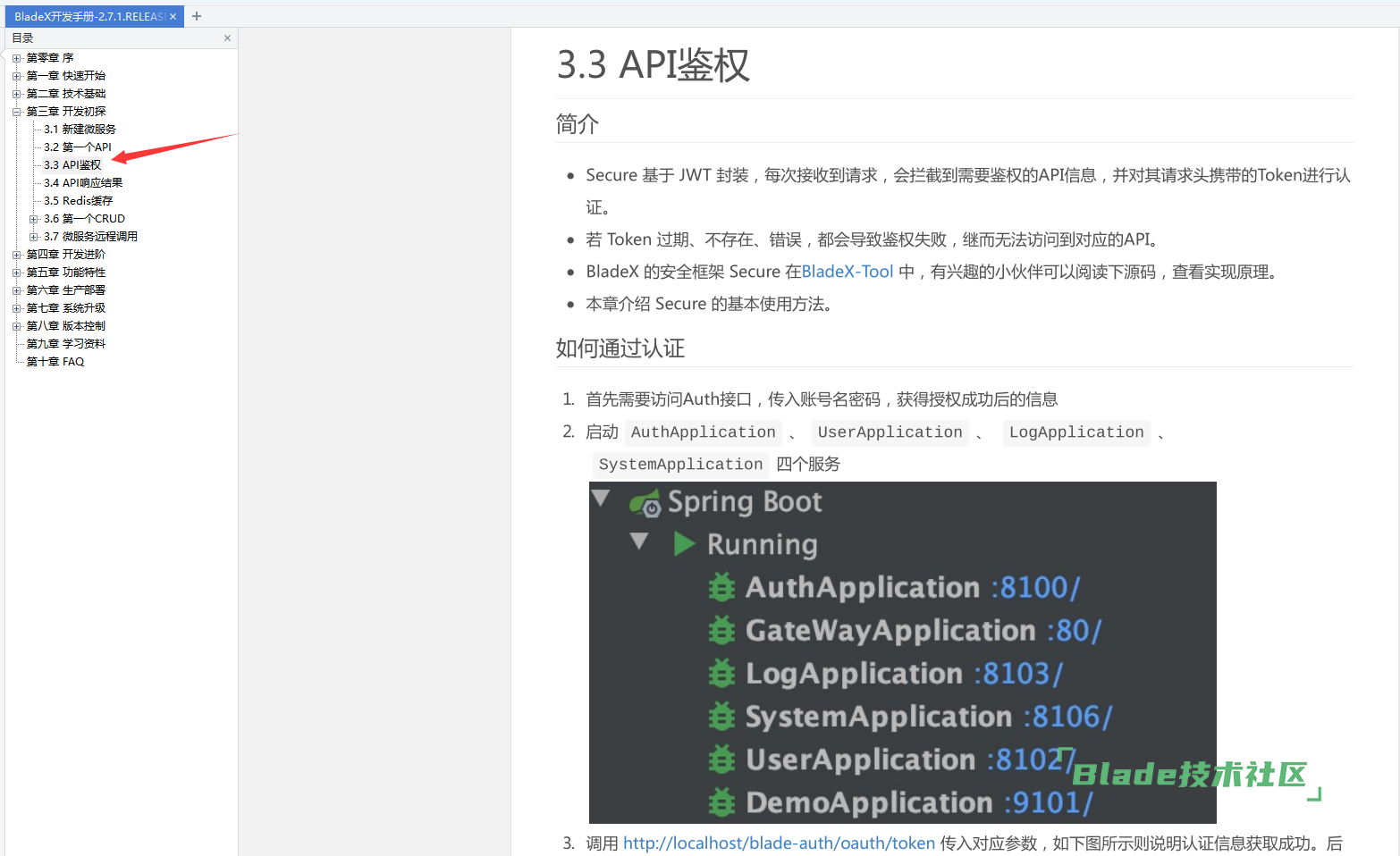
Task: Open the localhost blade-auth oauth token link
Action: click(x=779, y=843)
